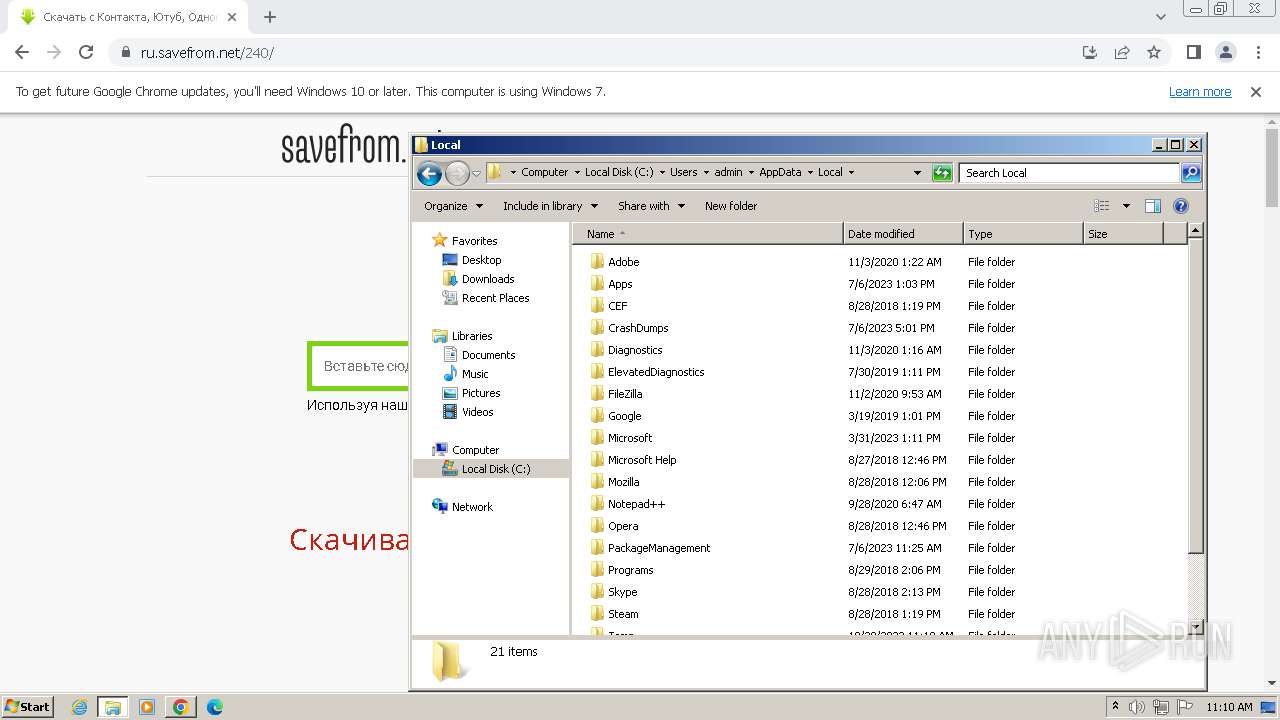Screen dimensions: 1280x720
Task: Open the Start menu
Action: (27, 707)
